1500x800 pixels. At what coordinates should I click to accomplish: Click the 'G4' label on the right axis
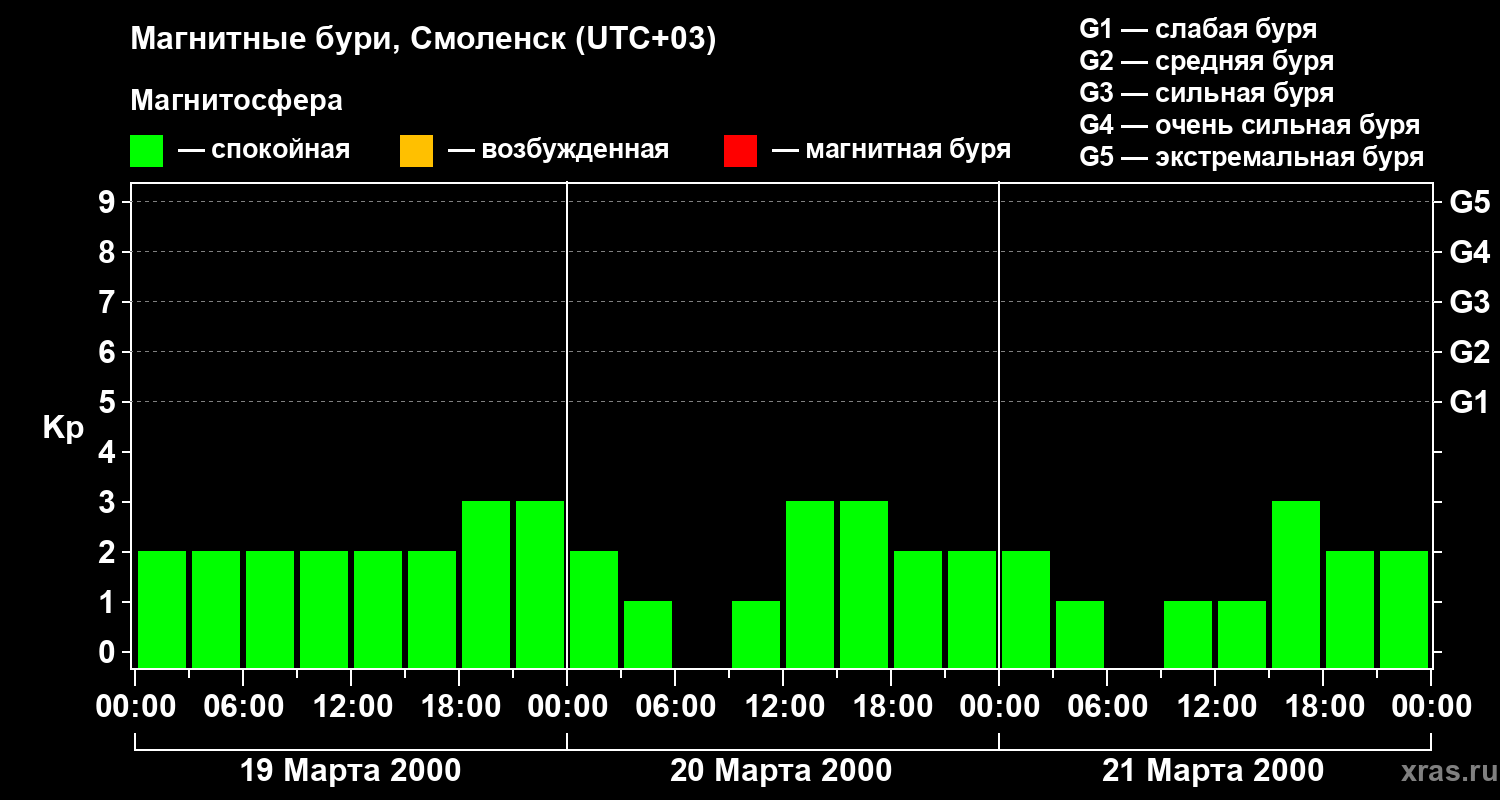tap(1469, 252)
